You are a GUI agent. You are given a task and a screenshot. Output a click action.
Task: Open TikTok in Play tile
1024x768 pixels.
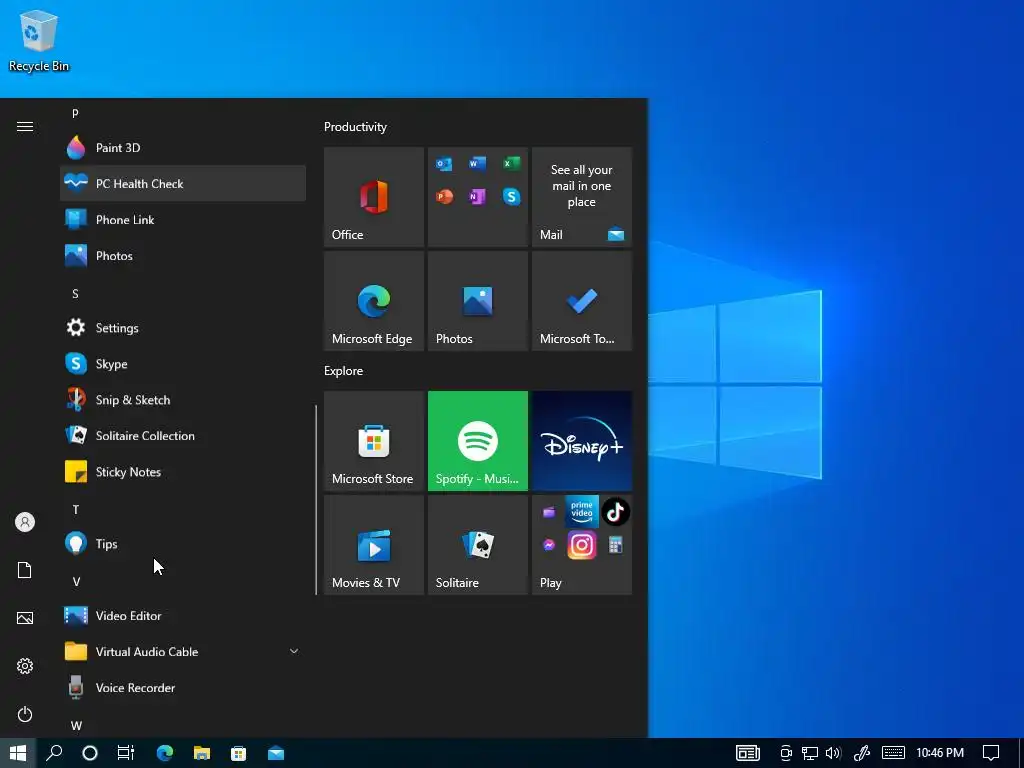[x=615, y=511]
